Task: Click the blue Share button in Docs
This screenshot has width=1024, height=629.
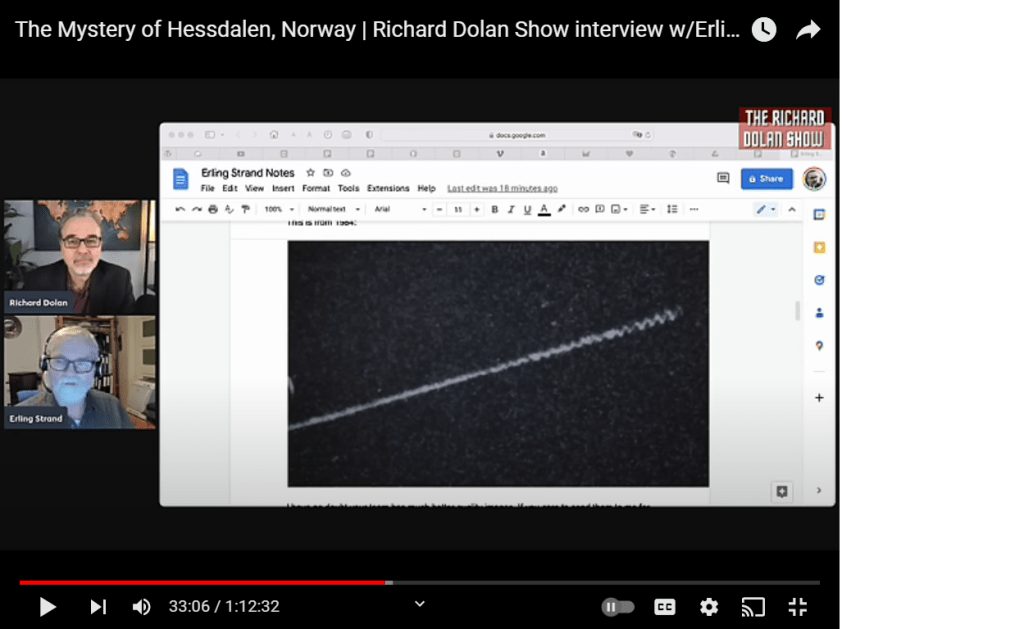Action: point(766,179)
